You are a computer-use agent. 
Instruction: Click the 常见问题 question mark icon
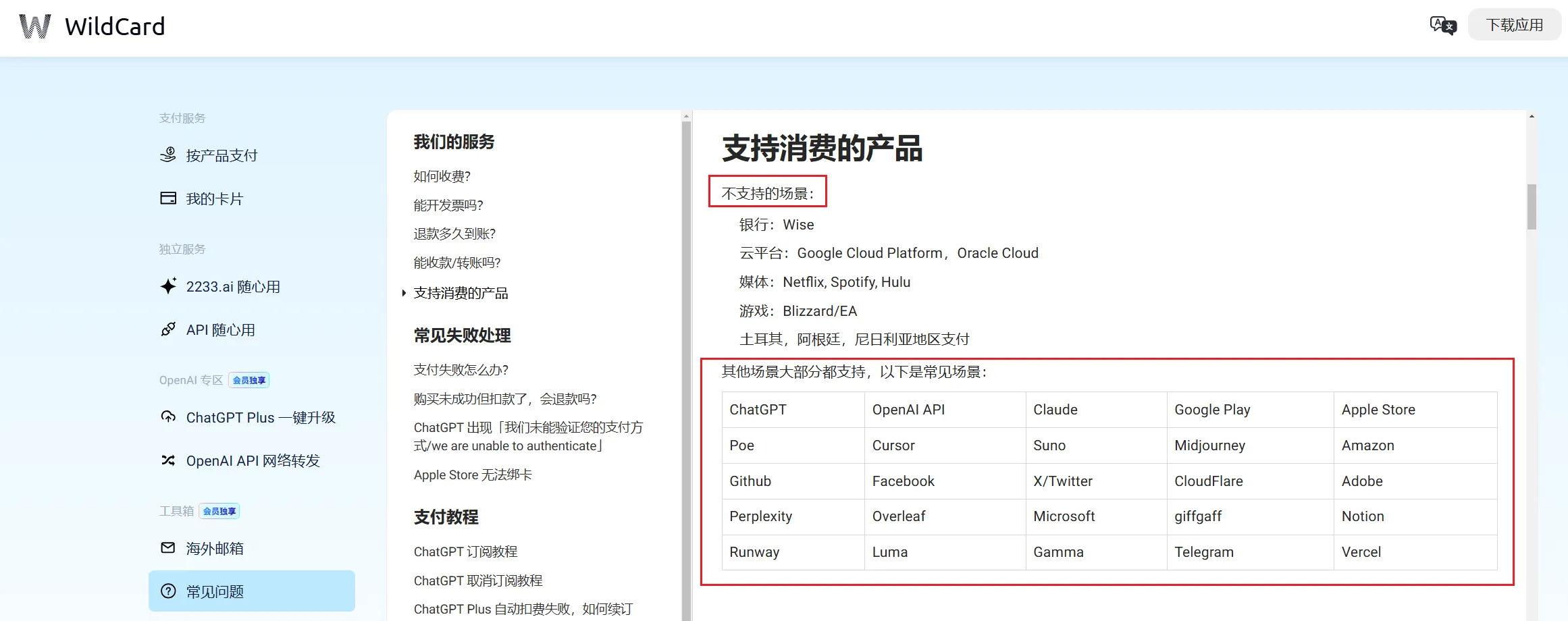[x=168, y=591]
